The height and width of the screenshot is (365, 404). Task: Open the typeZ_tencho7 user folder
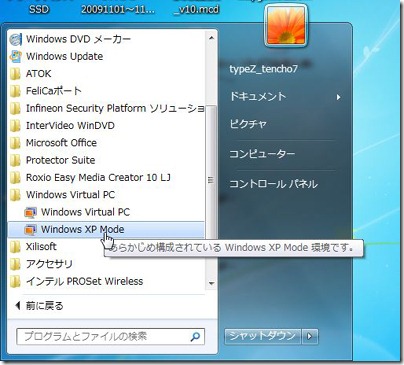click(x=263, y=69)
